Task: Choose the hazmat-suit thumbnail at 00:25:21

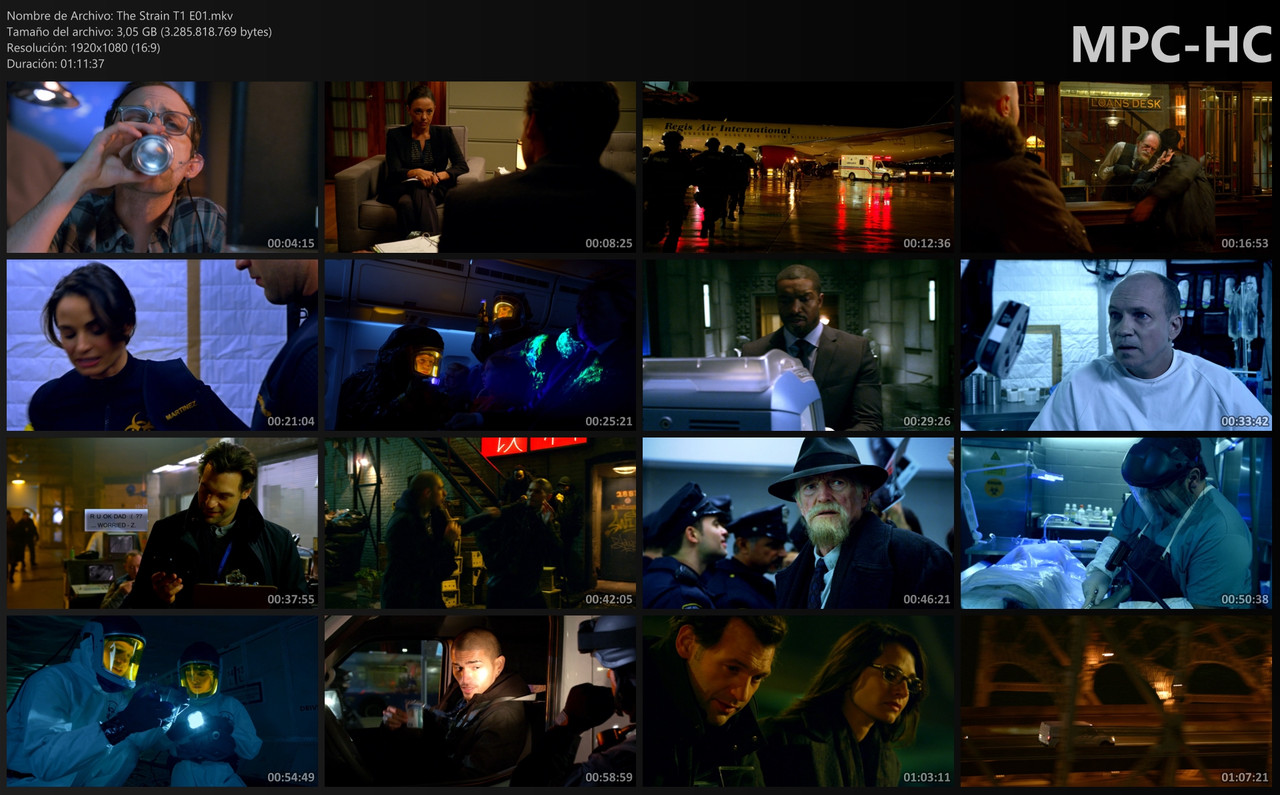Action: [480, 345]
